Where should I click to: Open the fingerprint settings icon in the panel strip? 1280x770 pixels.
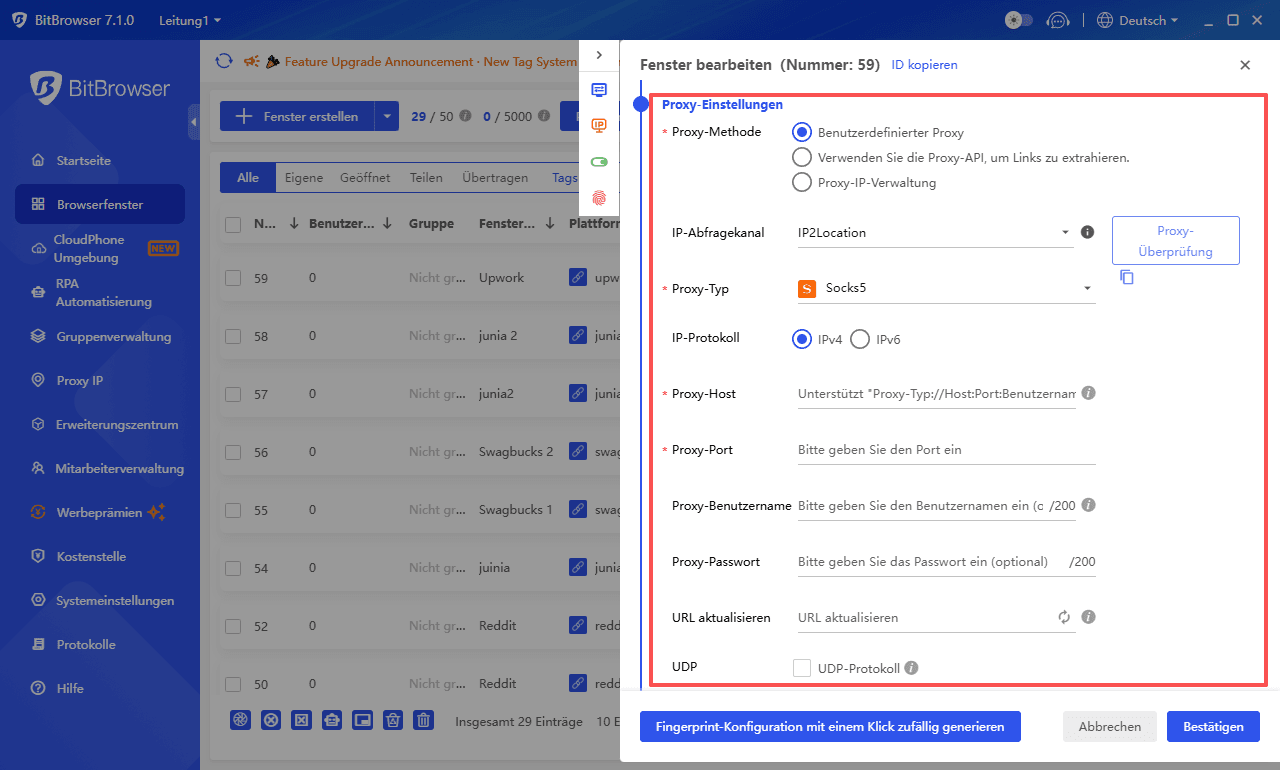tap(599, 199)
